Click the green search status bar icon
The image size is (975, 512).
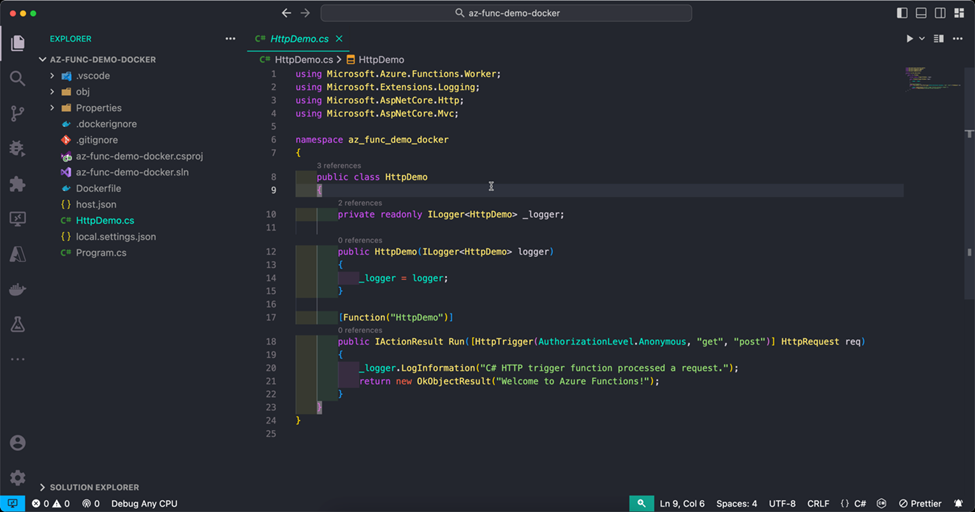[x=641, y=503]
